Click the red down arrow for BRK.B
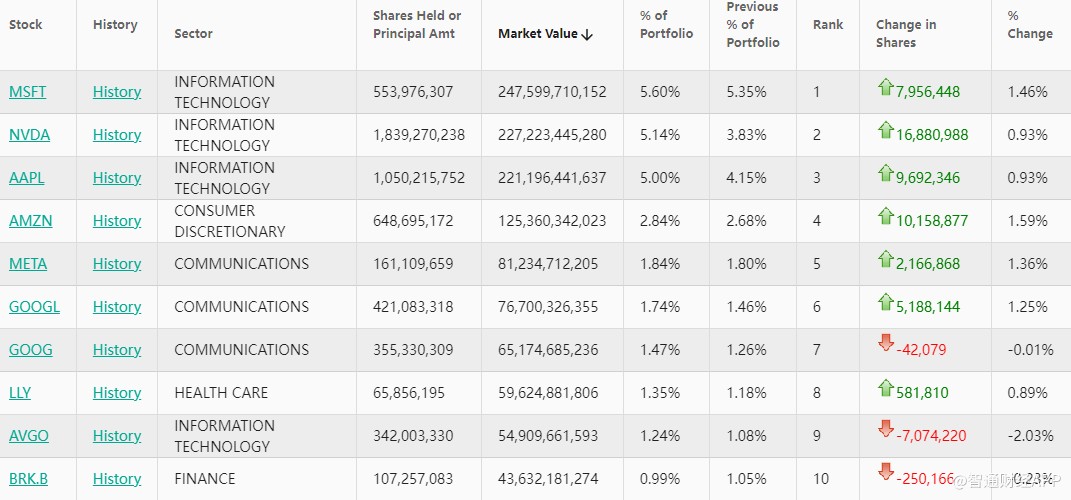1071x500 pixels. click(x=885, y=472)
